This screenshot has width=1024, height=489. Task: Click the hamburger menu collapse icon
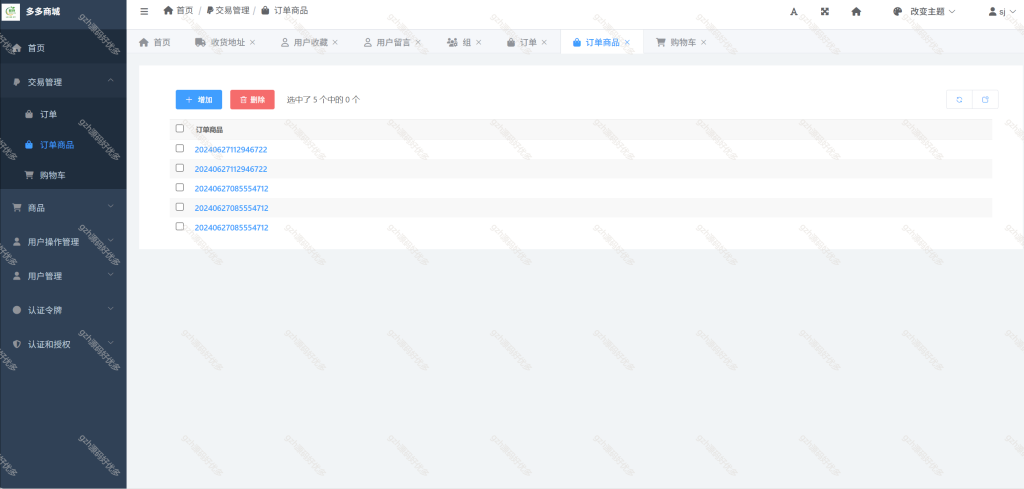144,11
